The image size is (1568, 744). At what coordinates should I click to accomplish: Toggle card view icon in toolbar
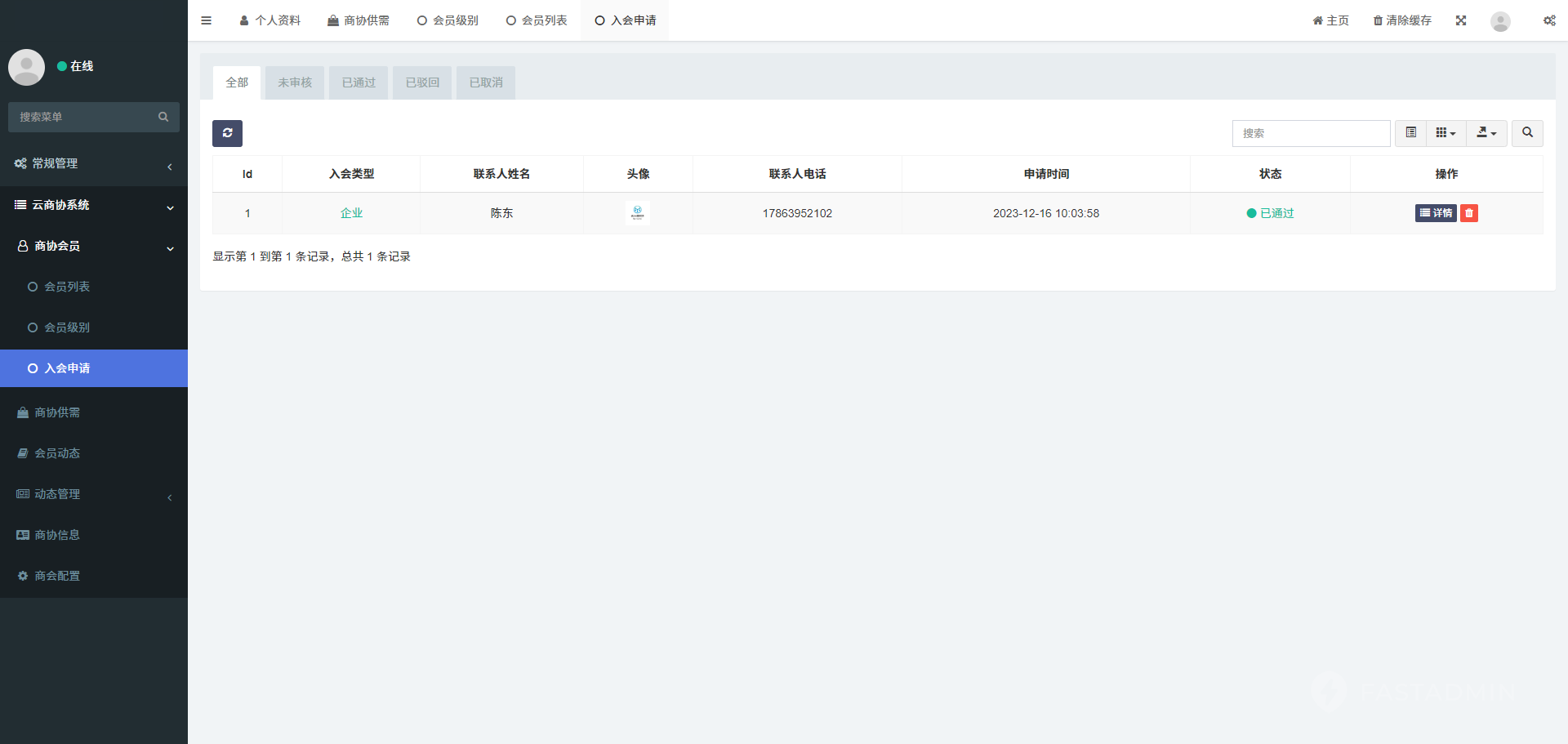[1410, 133]
